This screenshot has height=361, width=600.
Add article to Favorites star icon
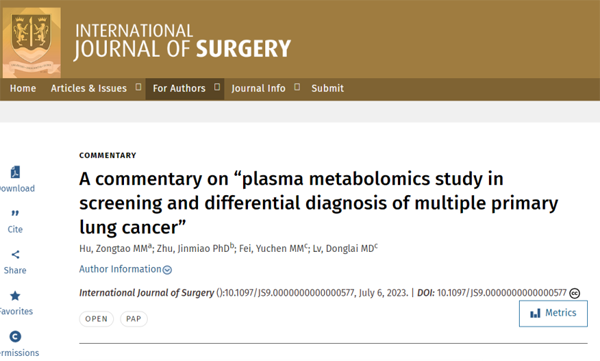tap(15, 296)
